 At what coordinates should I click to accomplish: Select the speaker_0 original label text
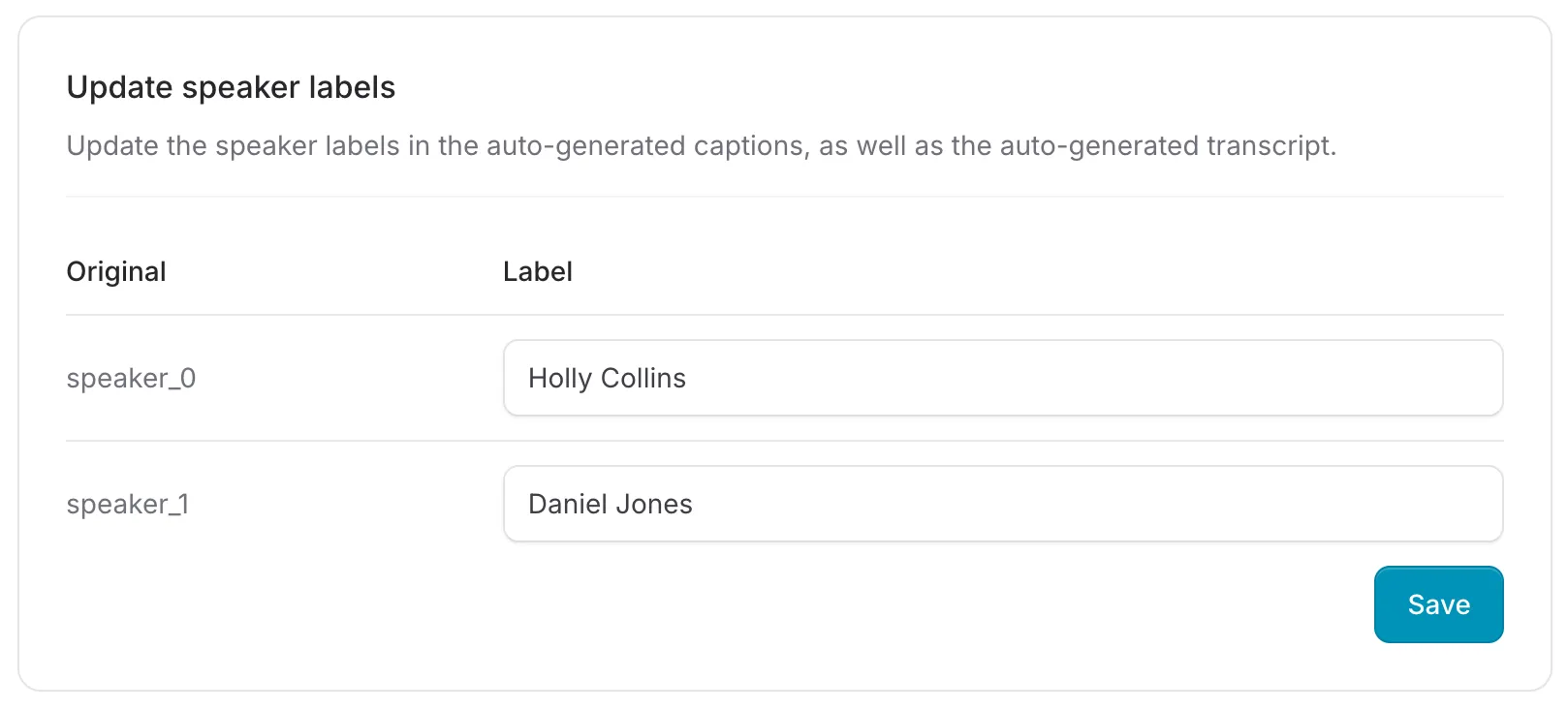130,378
